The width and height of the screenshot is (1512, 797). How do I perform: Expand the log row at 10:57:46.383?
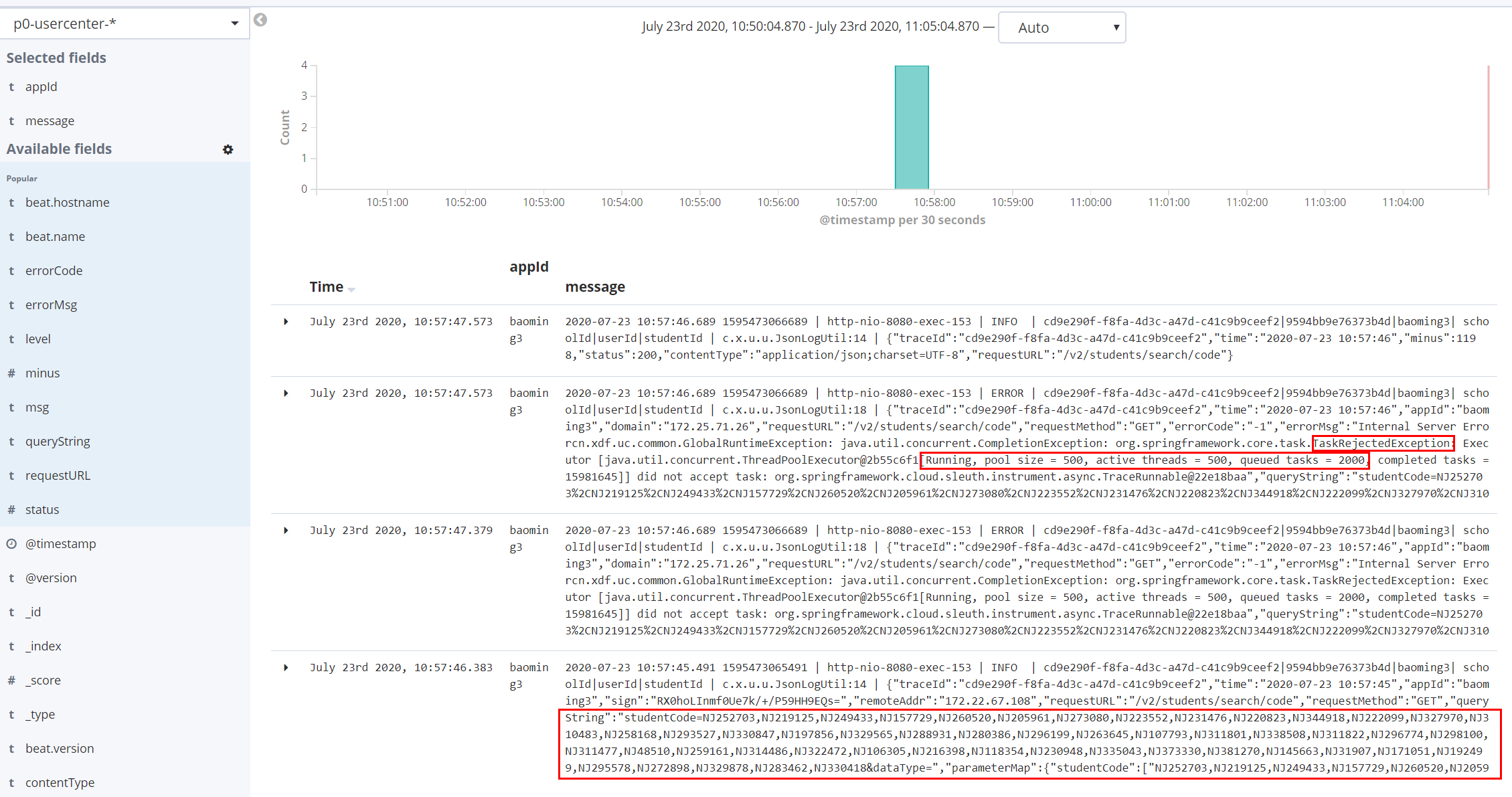pos(286,668)
